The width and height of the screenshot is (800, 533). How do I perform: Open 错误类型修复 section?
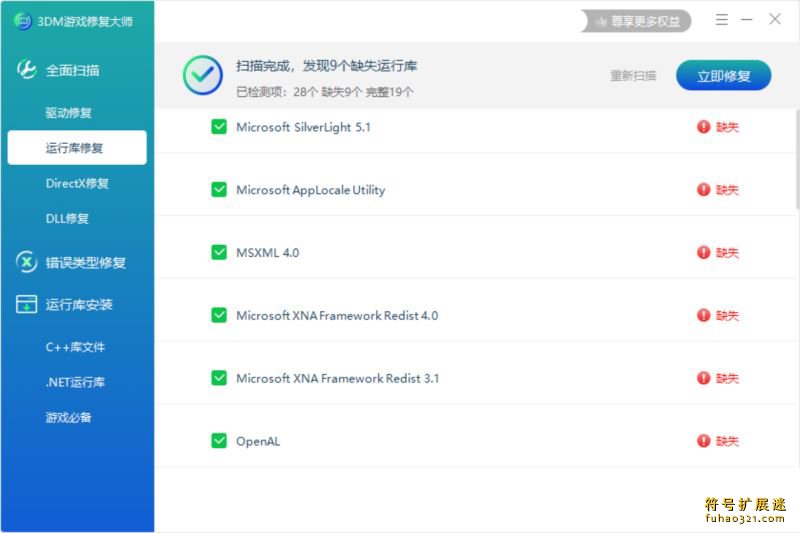click(85, 263)
